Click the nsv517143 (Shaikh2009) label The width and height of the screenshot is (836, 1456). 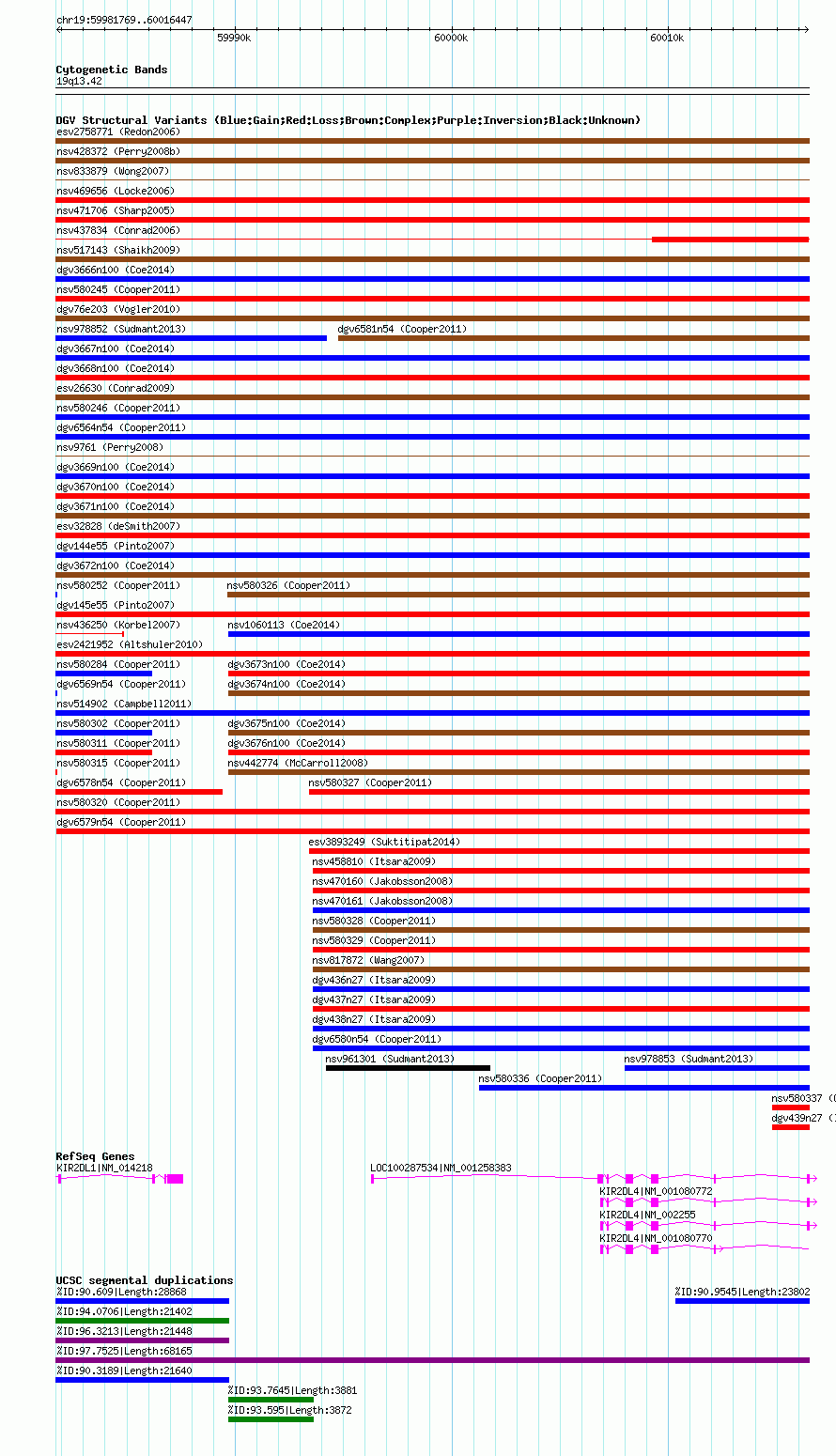tap(117, 250)
